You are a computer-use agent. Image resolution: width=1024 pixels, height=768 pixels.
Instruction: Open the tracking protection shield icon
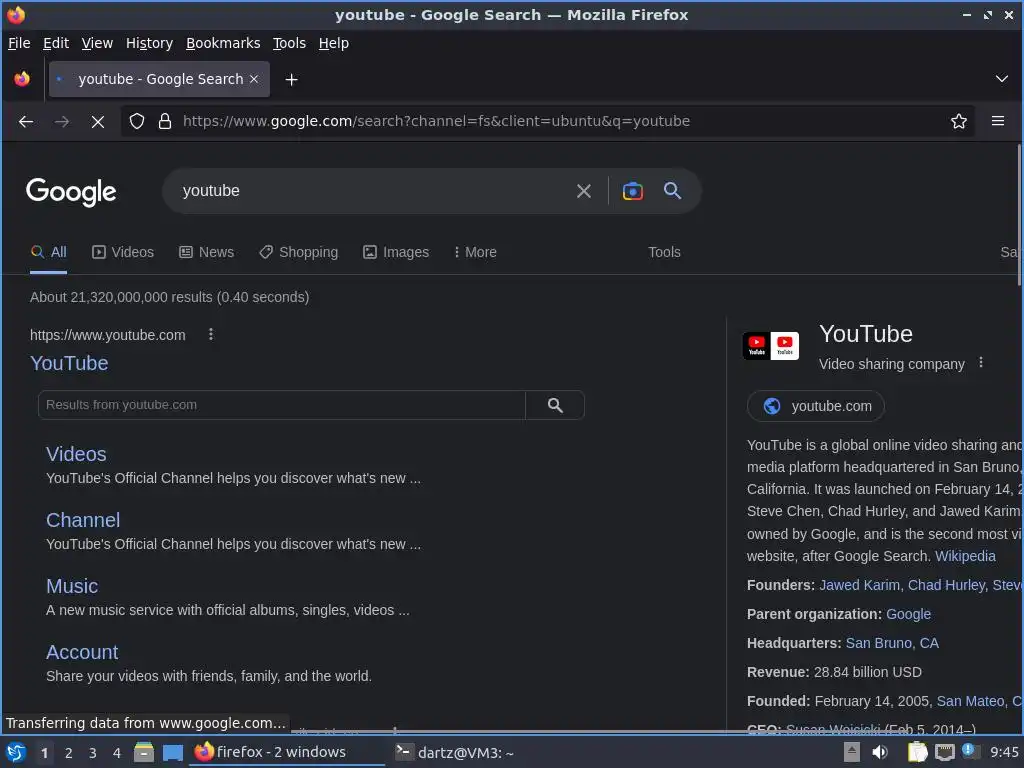136,121
